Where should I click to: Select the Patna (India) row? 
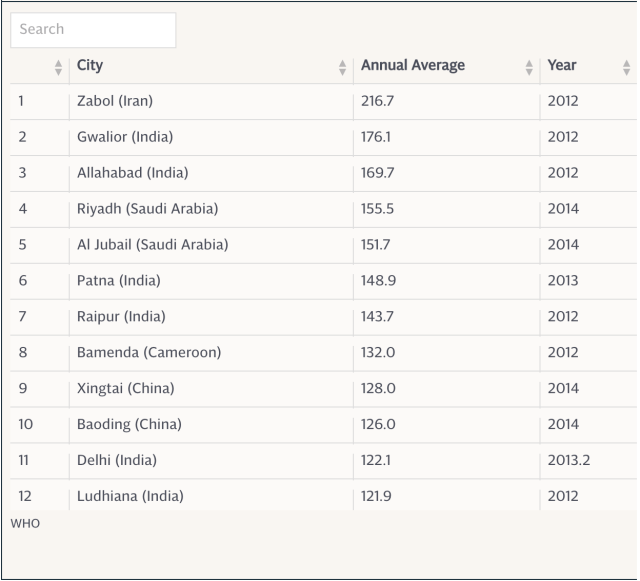118,281
